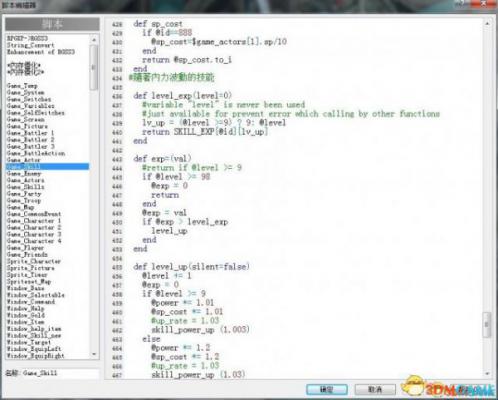Click the script name field Game_Skill
498x400 pixels.
point(59,373)
